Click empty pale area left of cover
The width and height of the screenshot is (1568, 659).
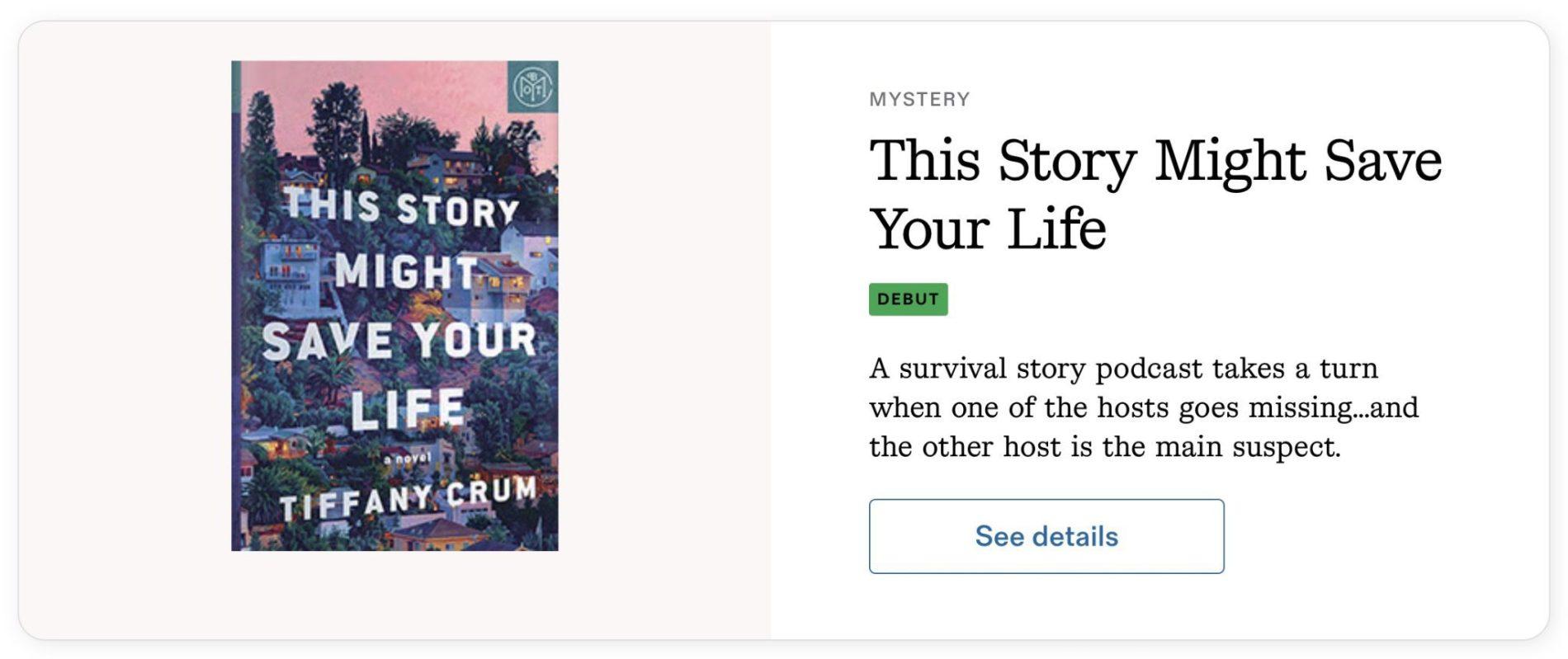pyautogui.click(x=124, y=330)
